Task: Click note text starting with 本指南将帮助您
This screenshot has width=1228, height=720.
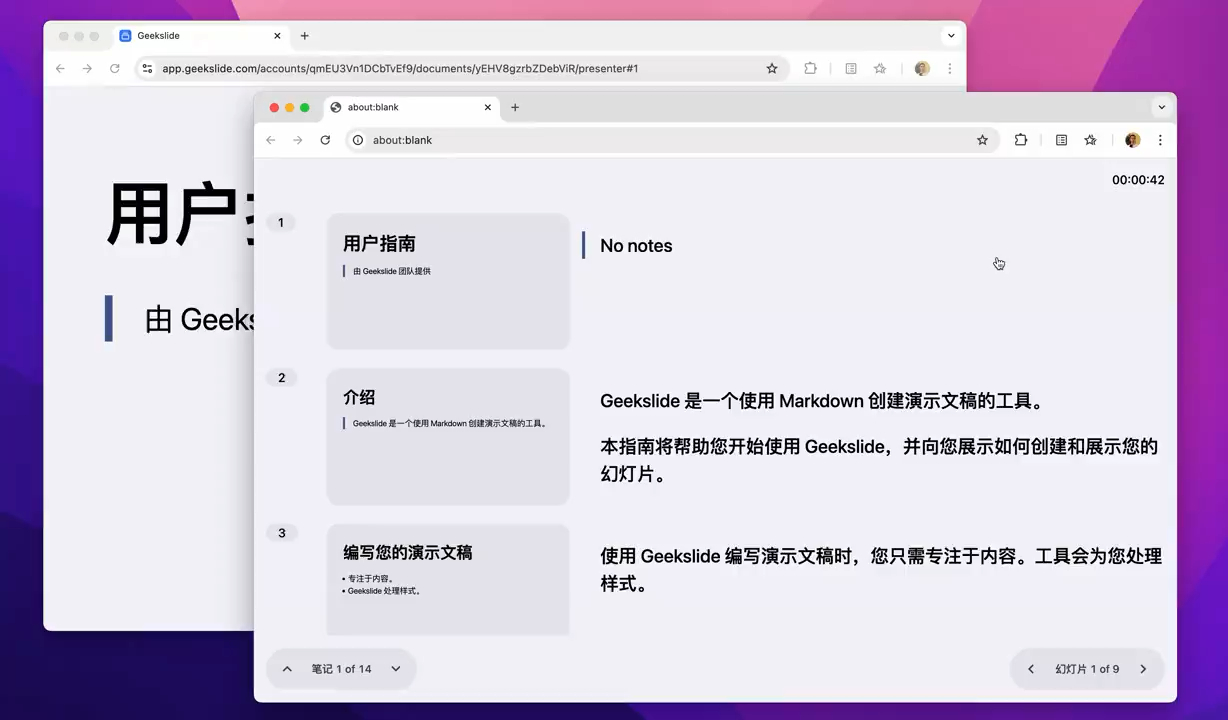Action: pyautogui.click(x=879, y=460)
